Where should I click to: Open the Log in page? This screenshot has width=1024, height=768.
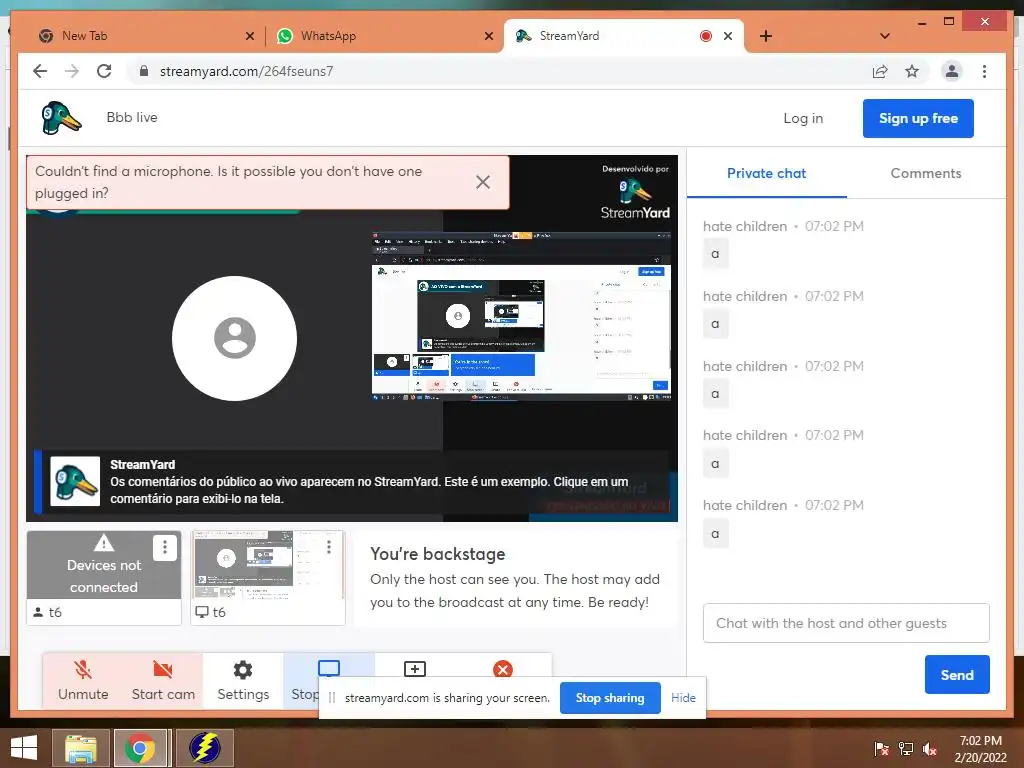coord(803,118)
